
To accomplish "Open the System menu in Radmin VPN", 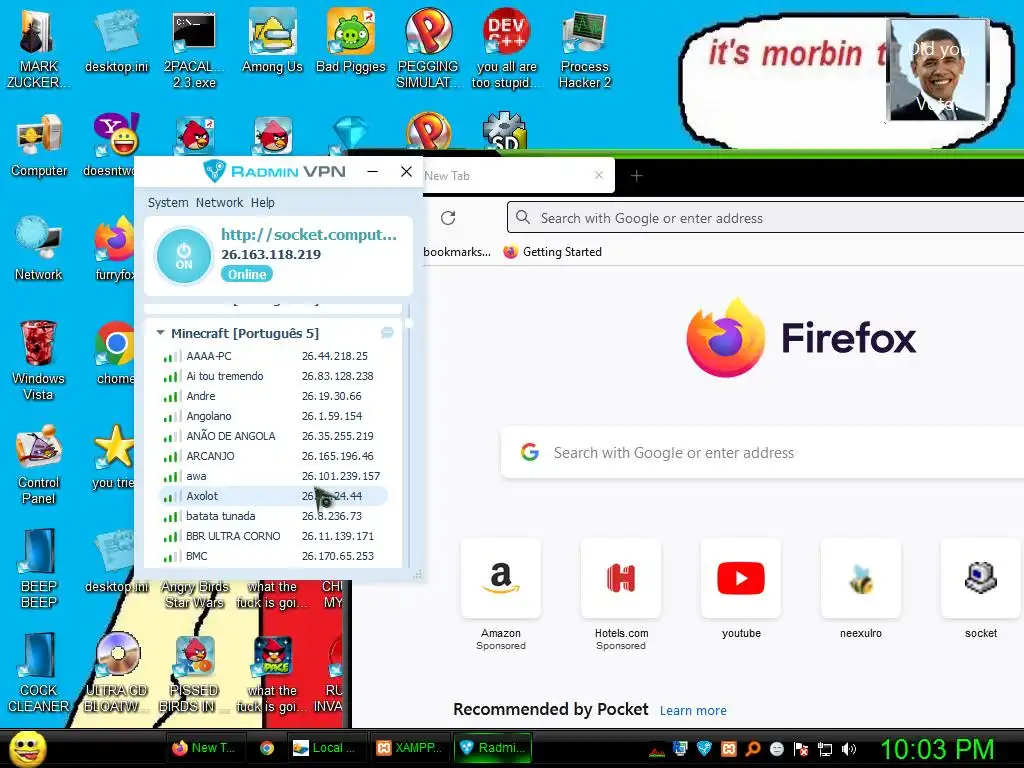I will tap(168, 202).
